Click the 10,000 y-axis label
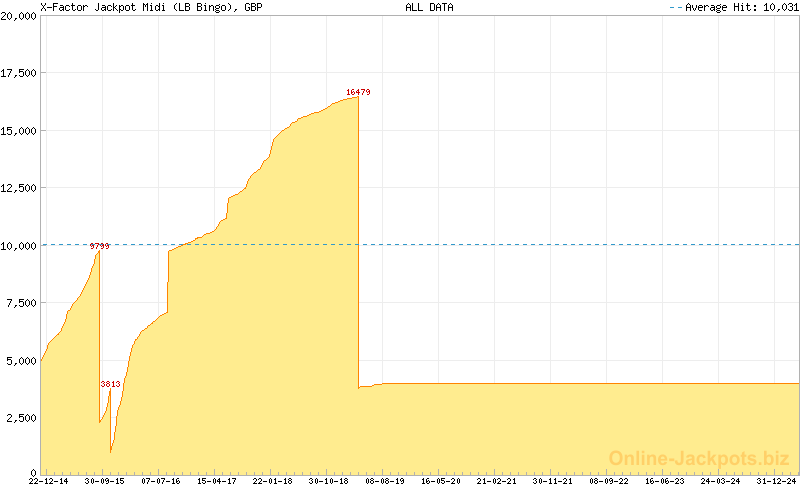 point(20,245)
